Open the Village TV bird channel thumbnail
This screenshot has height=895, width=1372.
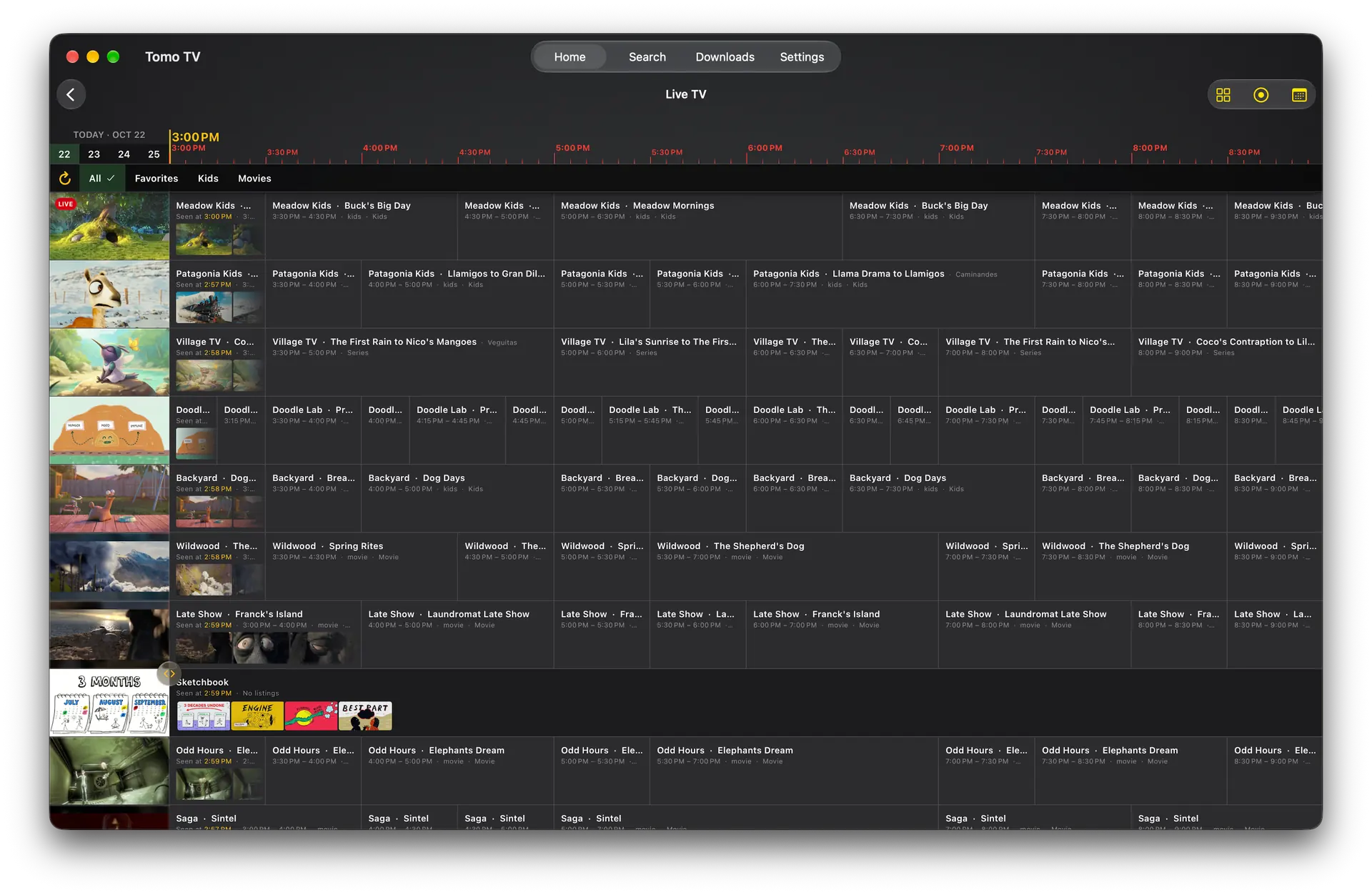tap(109, 362)
